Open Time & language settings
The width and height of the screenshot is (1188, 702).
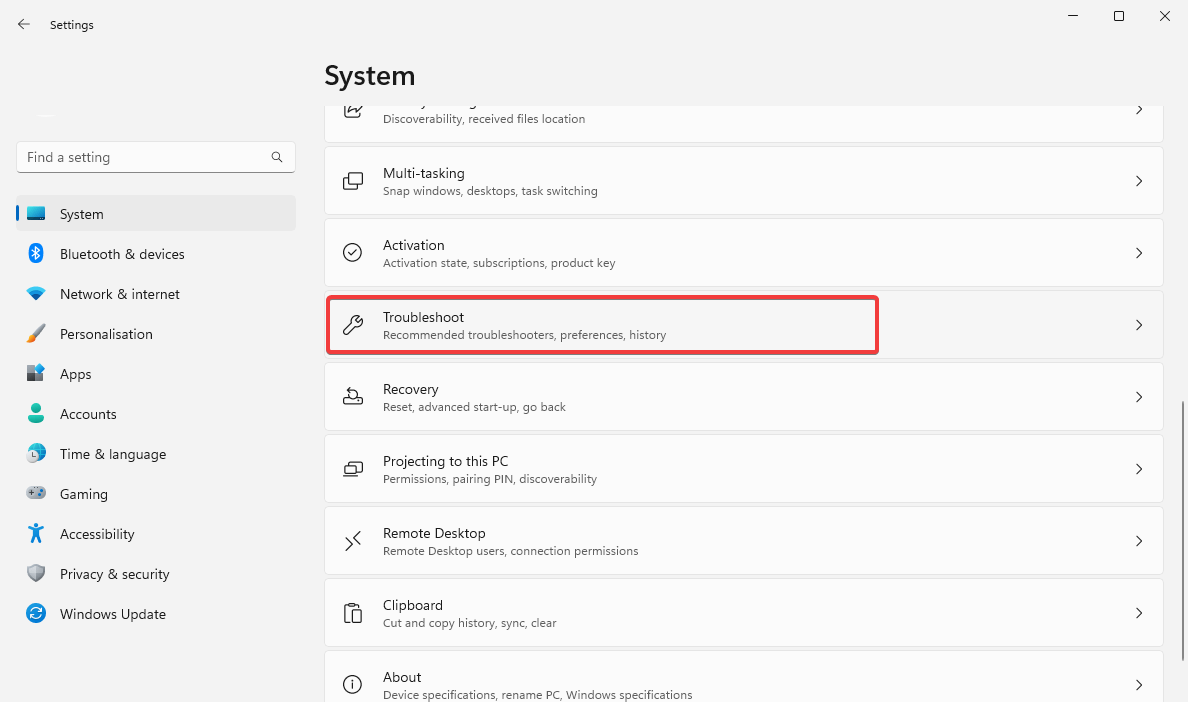pos(156,454)
